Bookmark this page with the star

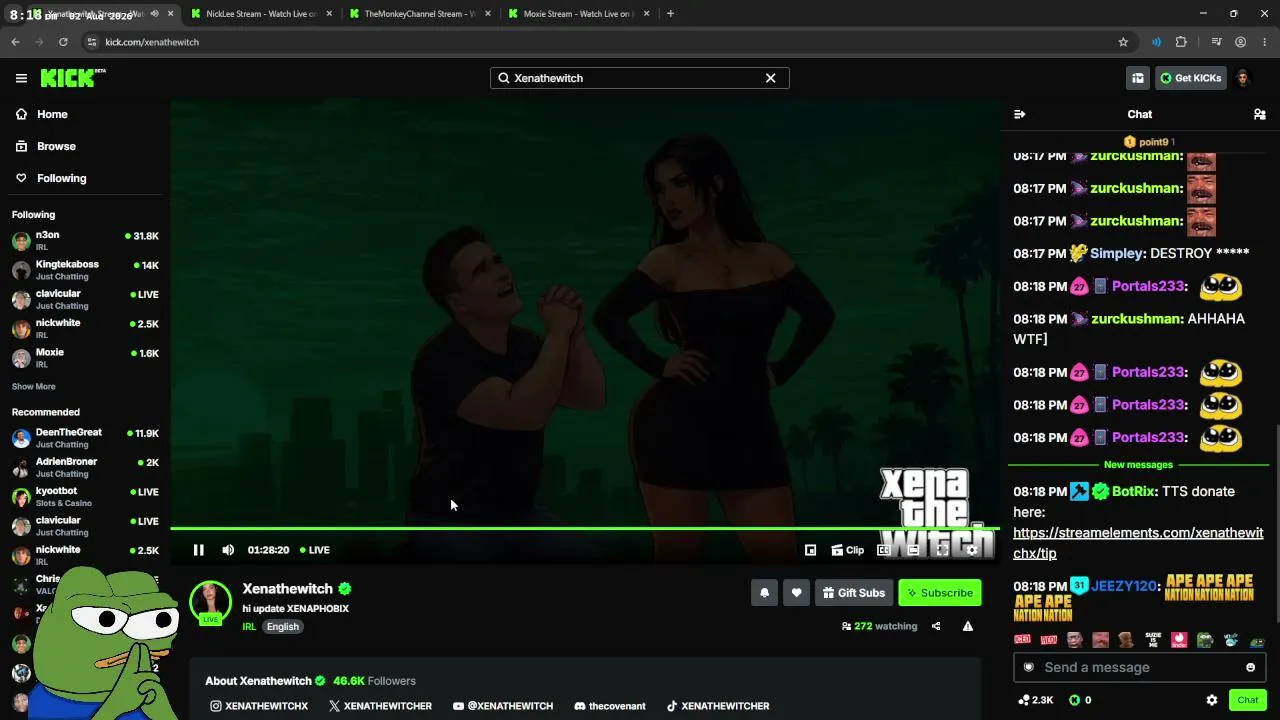point(1123,42)
